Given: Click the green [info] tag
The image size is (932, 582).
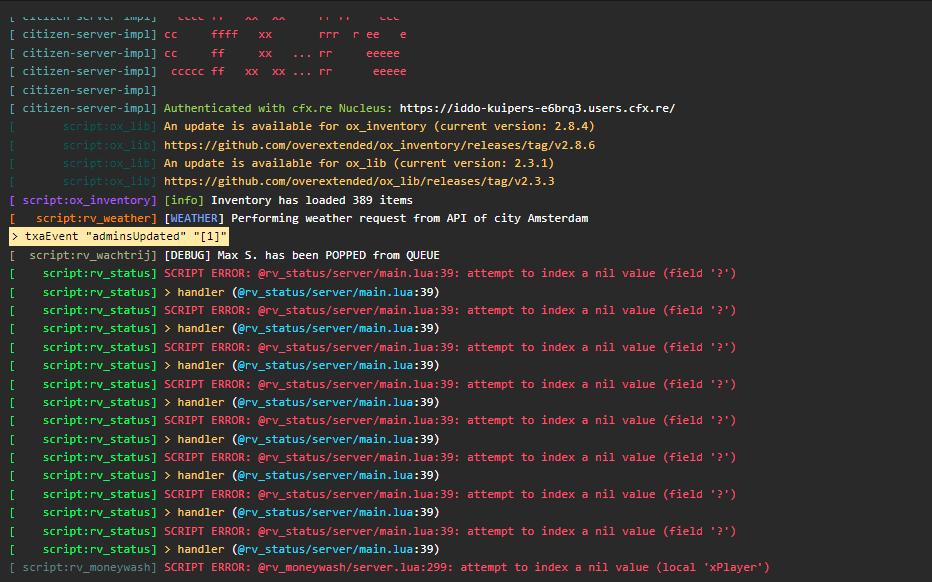Looking at the screenshot, I should [184, 200].
